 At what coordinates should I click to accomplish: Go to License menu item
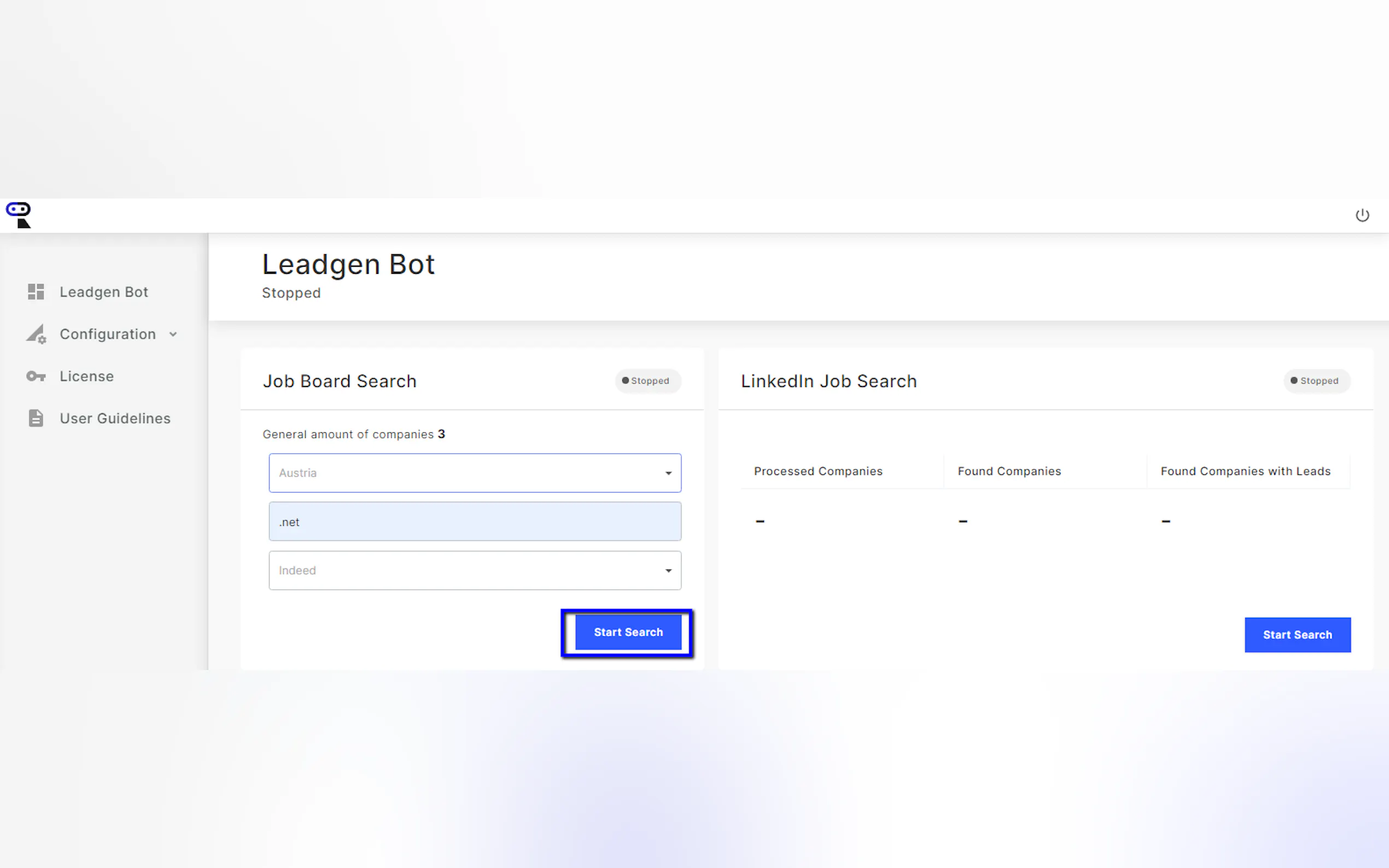pos(87,376)
